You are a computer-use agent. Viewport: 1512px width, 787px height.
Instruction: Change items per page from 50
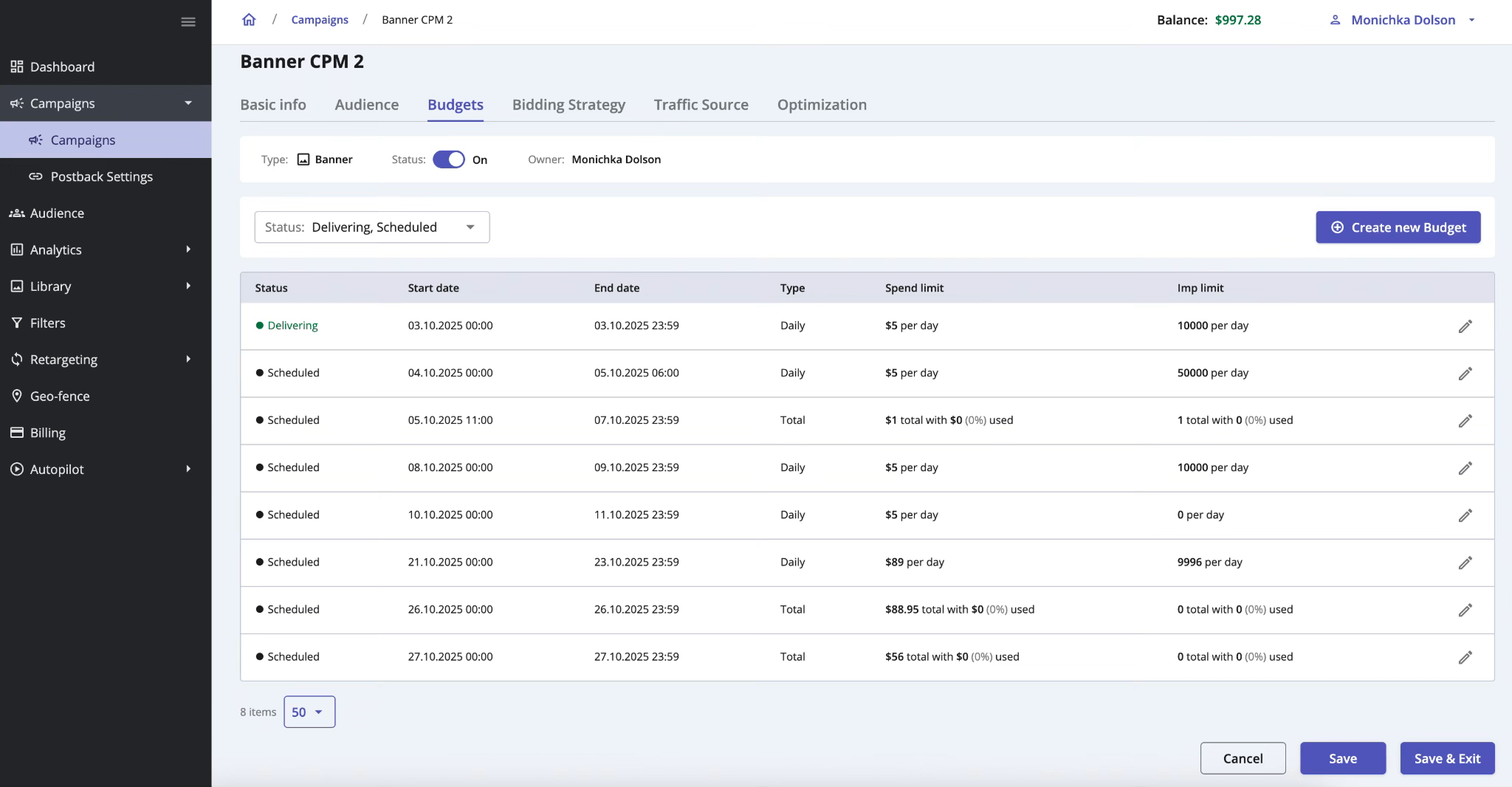click(309, 712)
